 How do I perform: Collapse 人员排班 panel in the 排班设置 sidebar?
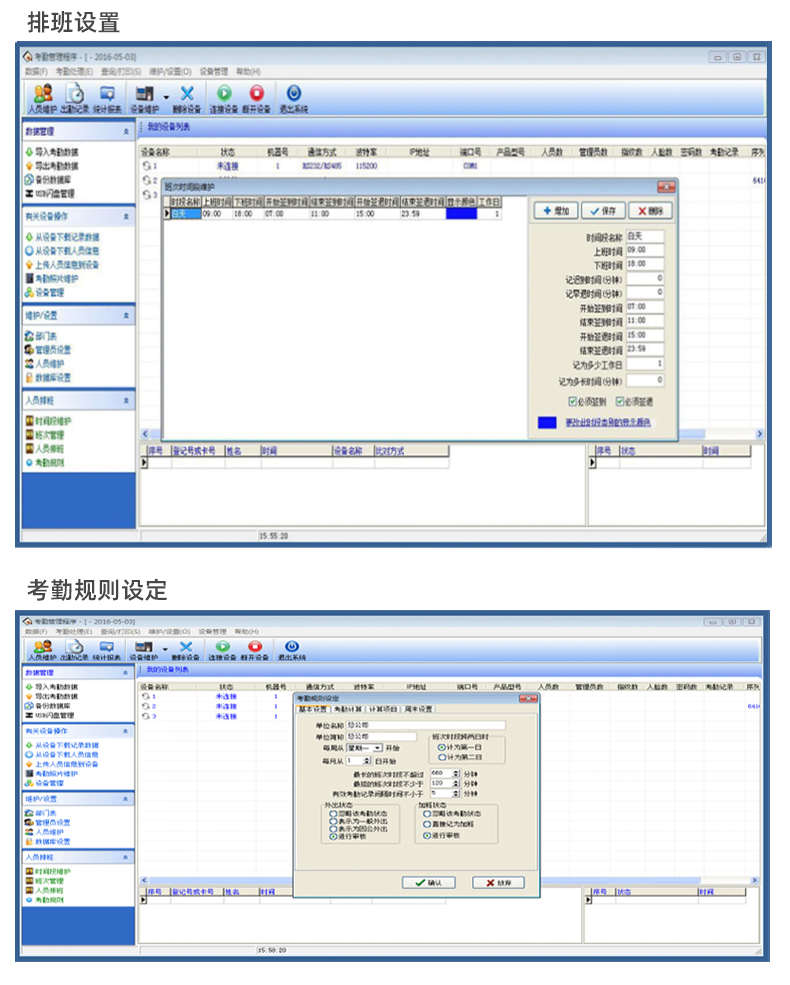[x=126, y=400]
